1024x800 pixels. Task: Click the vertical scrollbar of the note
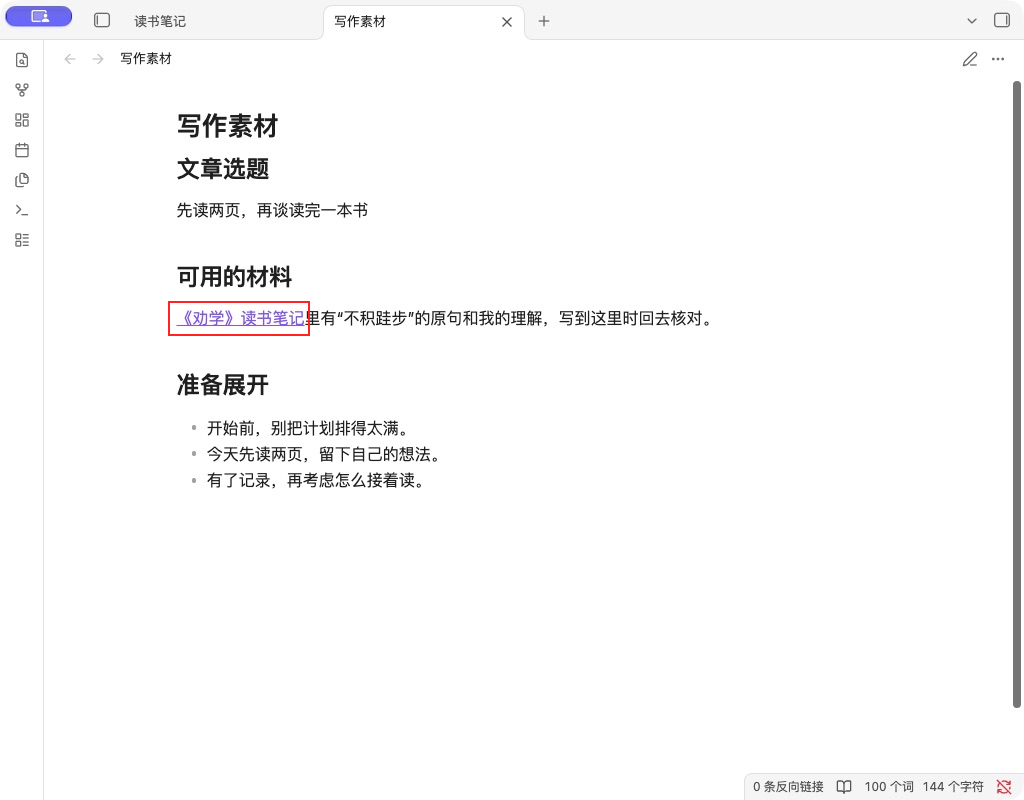[1016, 394]
